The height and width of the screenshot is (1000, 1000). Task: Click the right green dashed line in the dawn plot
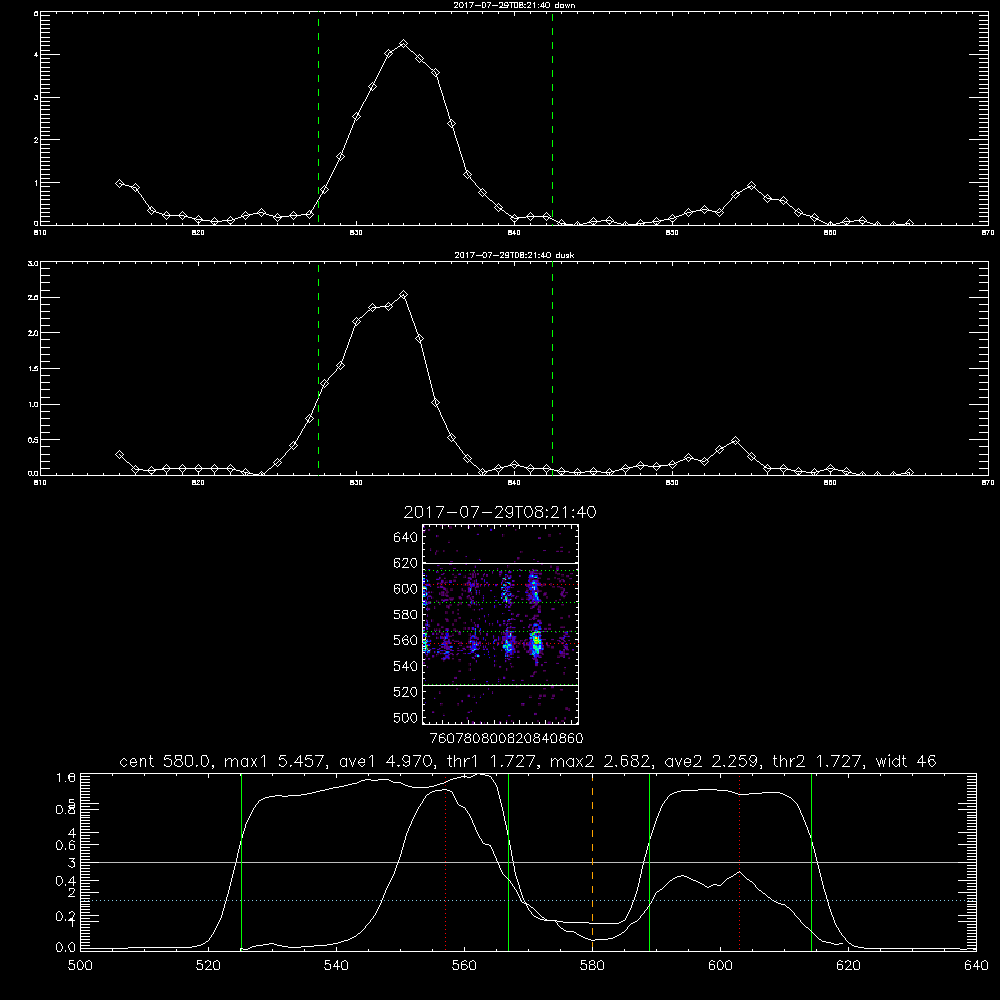pyautogui.click(x=552, y=118)
